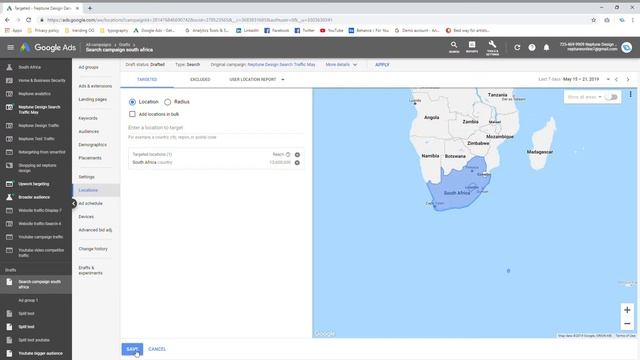Remove all targeted locations with header X
The image size is (640, 360).
[297, 155]
